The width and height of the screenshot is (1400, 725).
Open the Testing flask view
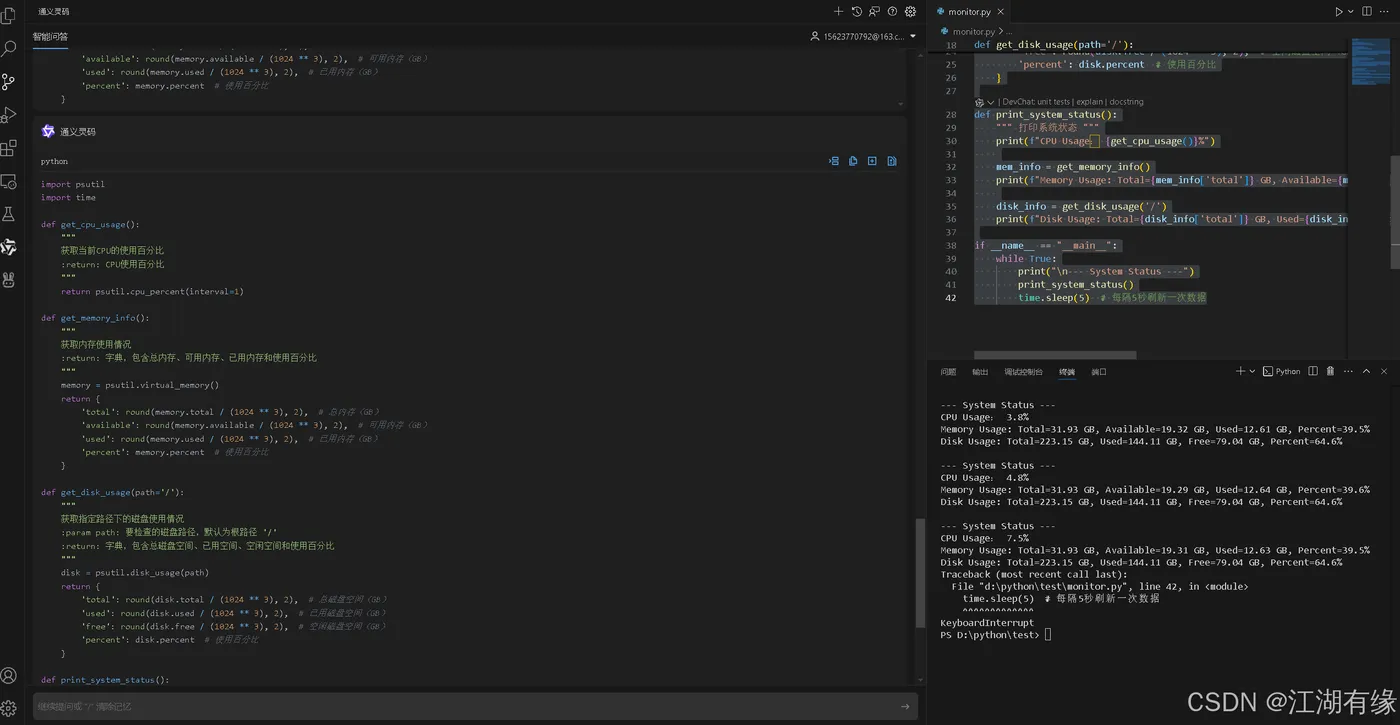tap(9, 214)
